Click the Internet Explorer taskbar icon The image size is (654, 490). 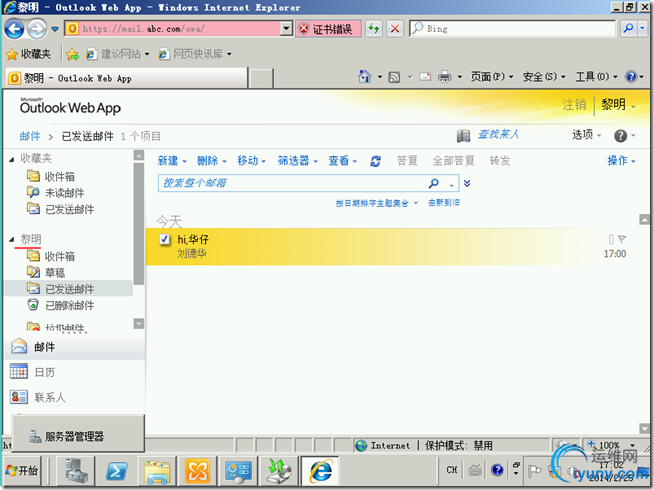(x=320, y=471)
